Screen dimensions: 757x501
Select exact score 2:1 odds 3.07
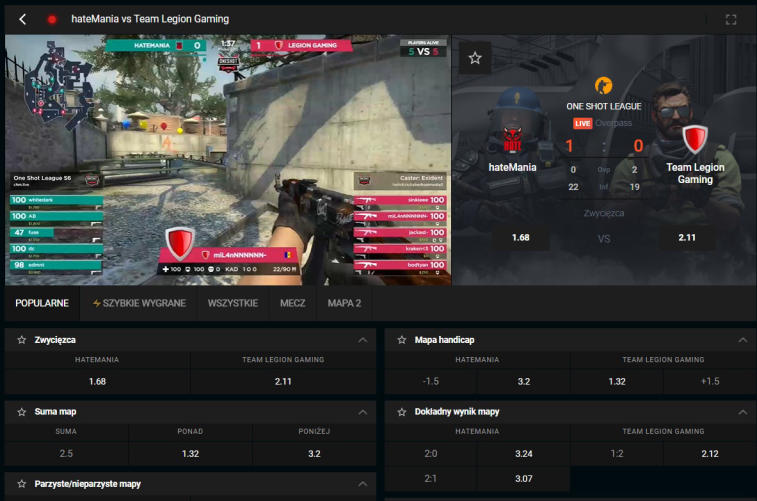(x=523, y=478)
